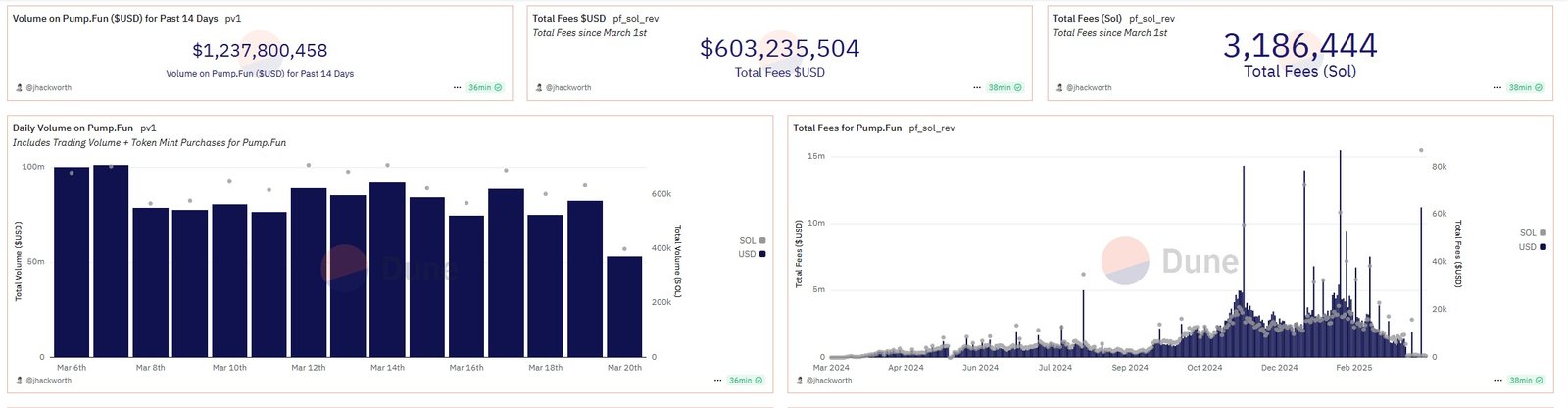Click the Mar 20th bar in Daily Volume chart
Image resolution: width=1568 pixels, height=408 pixels.
coord(624,306)
